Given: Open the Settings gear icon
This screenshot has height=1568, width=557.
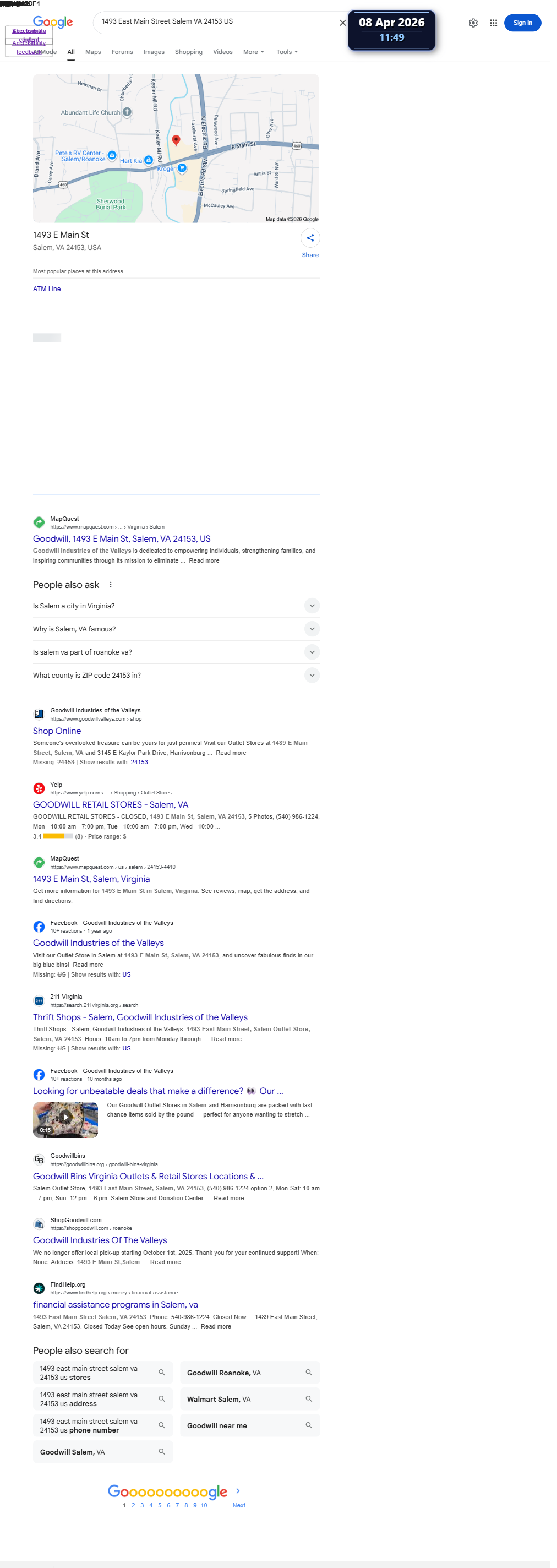Looking at the screenshot, I should [478, 23].
